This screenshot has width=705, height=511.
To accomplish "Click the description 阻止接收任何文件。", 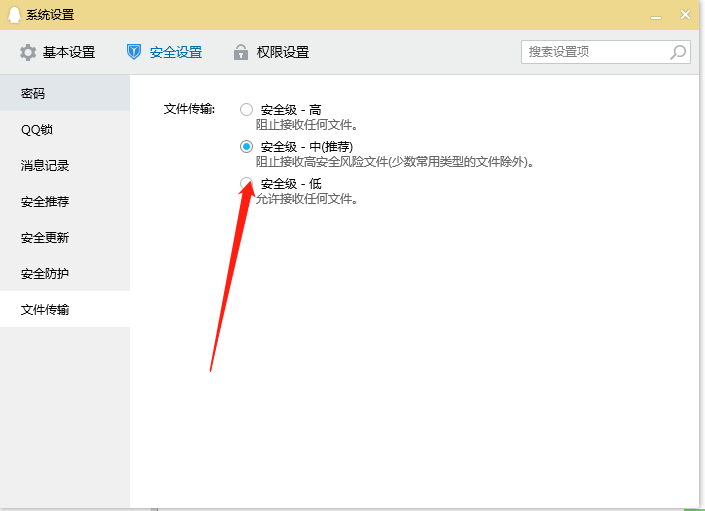I will 307,125.
